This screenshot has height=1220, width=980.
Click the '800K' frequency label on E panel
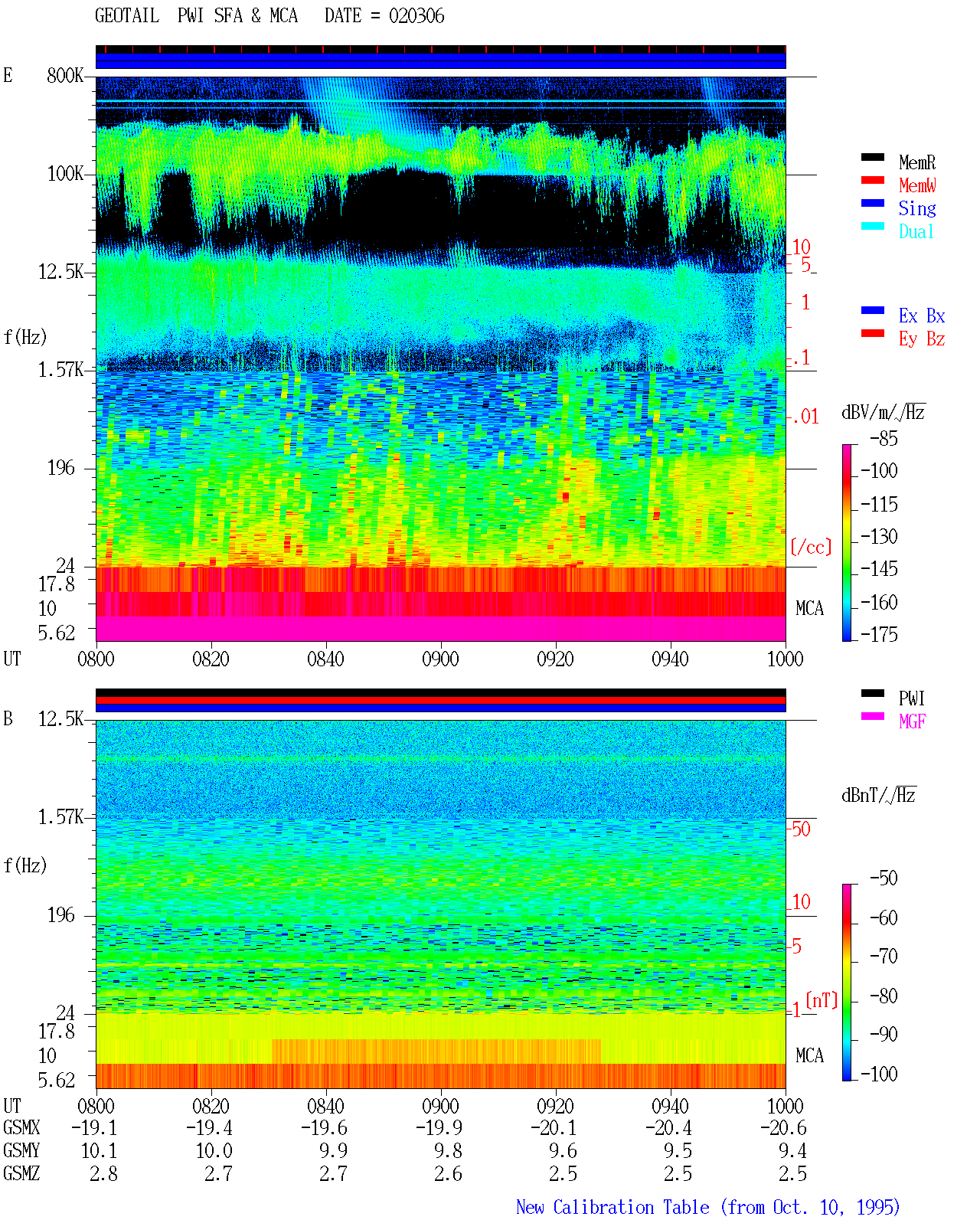pos(65,76)
